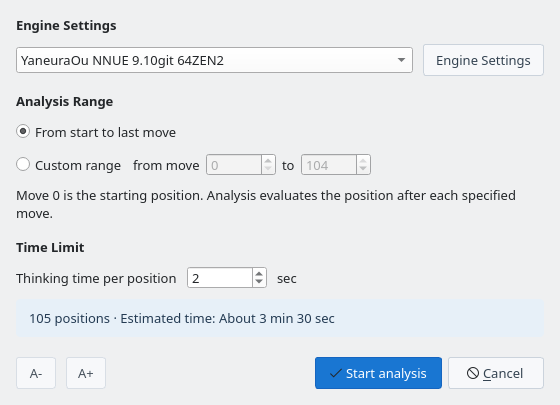
Task: Click the Engine Settings button
Action: point(483,60)
